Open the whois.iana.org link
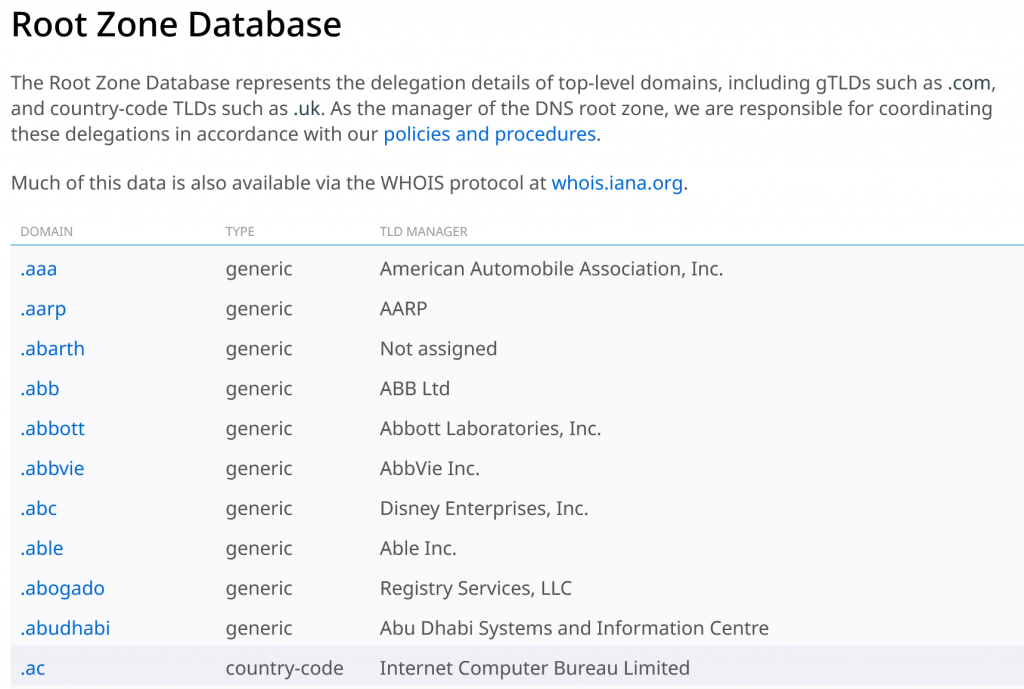The width and height of the screenshot is (1024, 689). 617,183
